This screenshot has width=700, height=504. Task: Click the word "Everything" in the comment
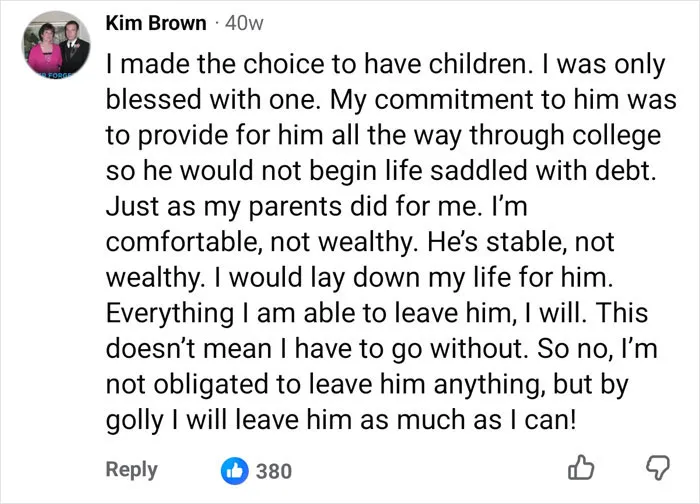point(170,313)
